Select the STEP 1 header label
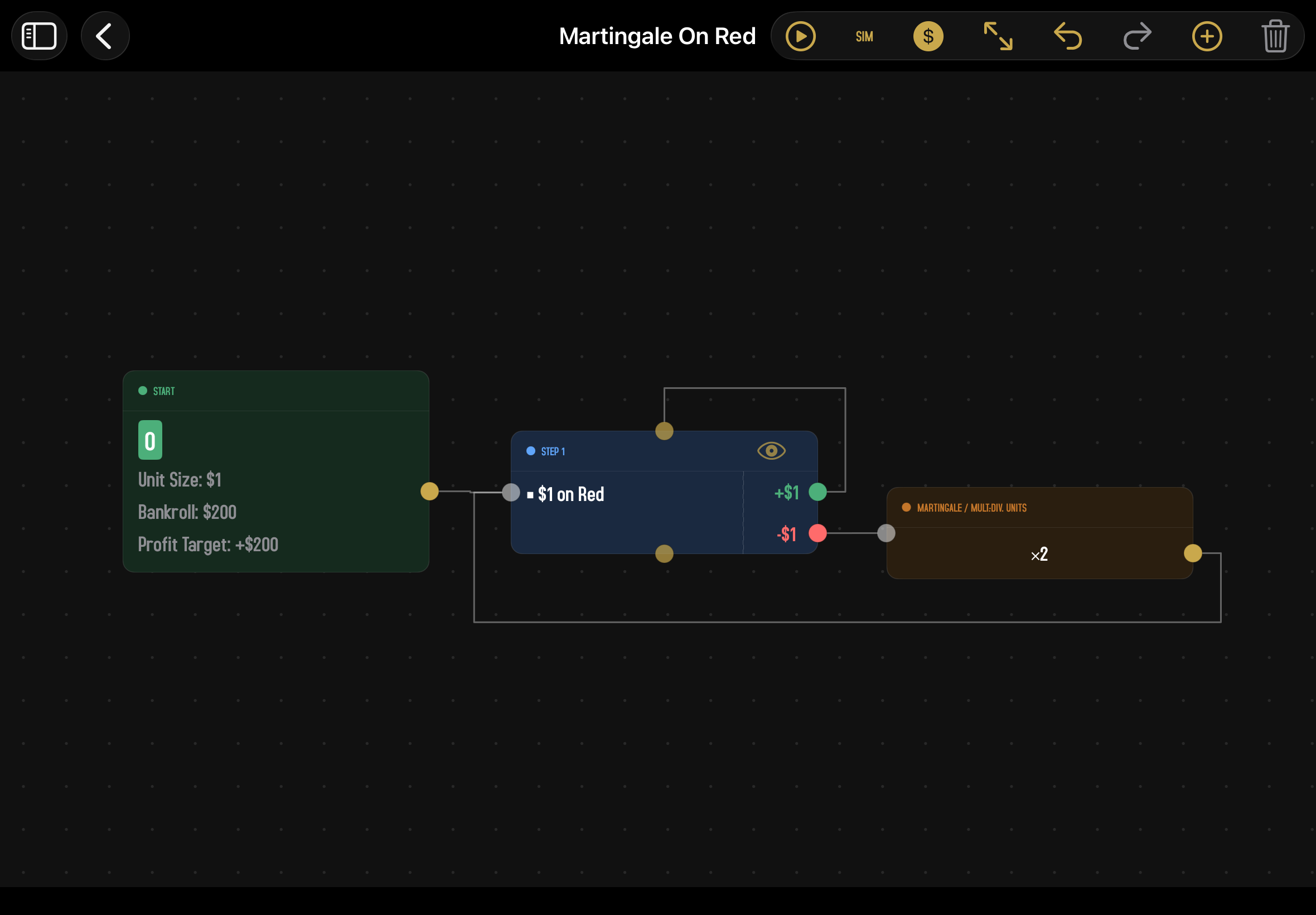Viewport: 1316px width, 915px height. click(553, 452)
